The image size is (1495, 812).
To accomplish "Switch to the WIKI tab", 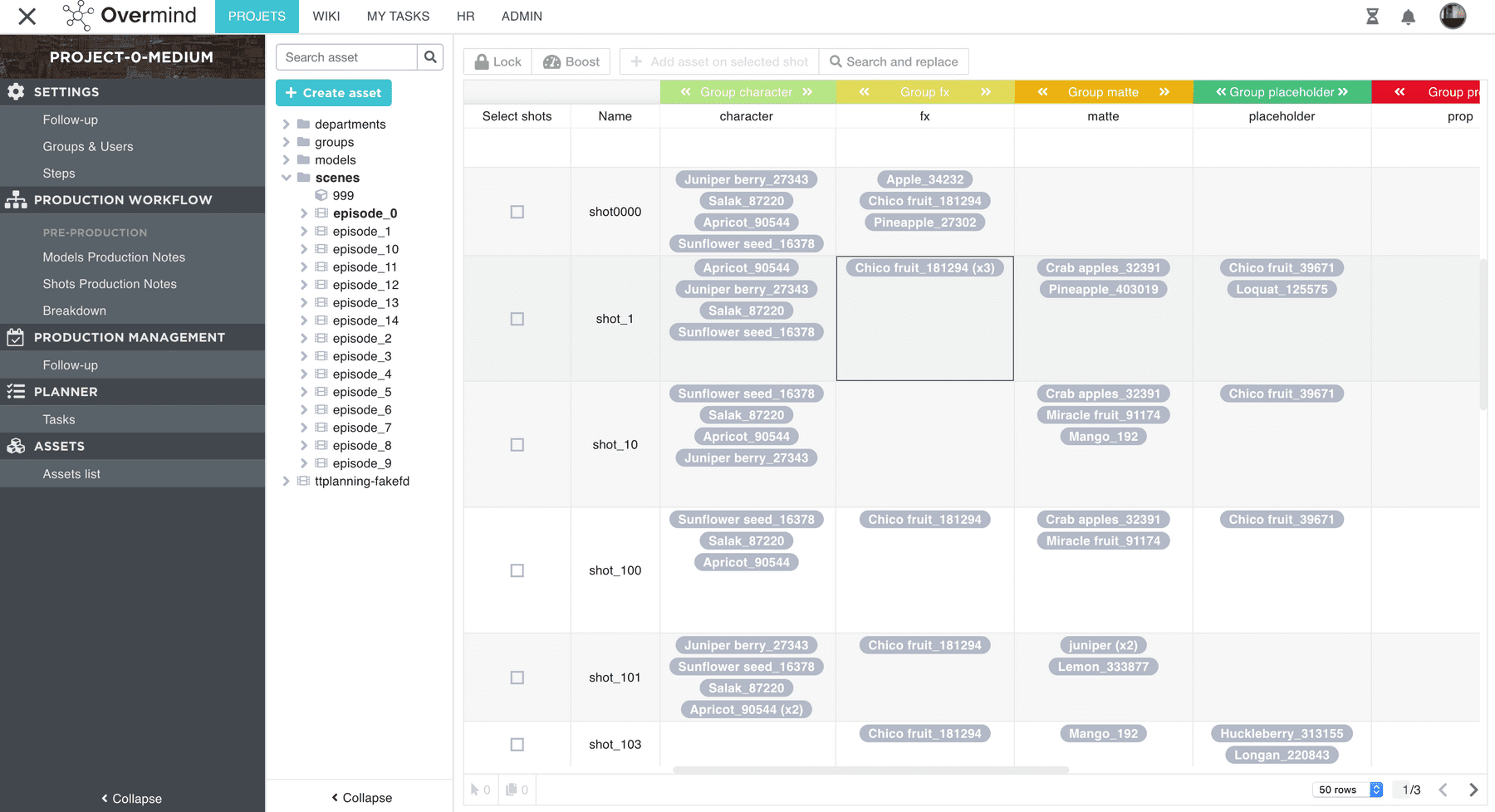I will click(x=326, y=17).
